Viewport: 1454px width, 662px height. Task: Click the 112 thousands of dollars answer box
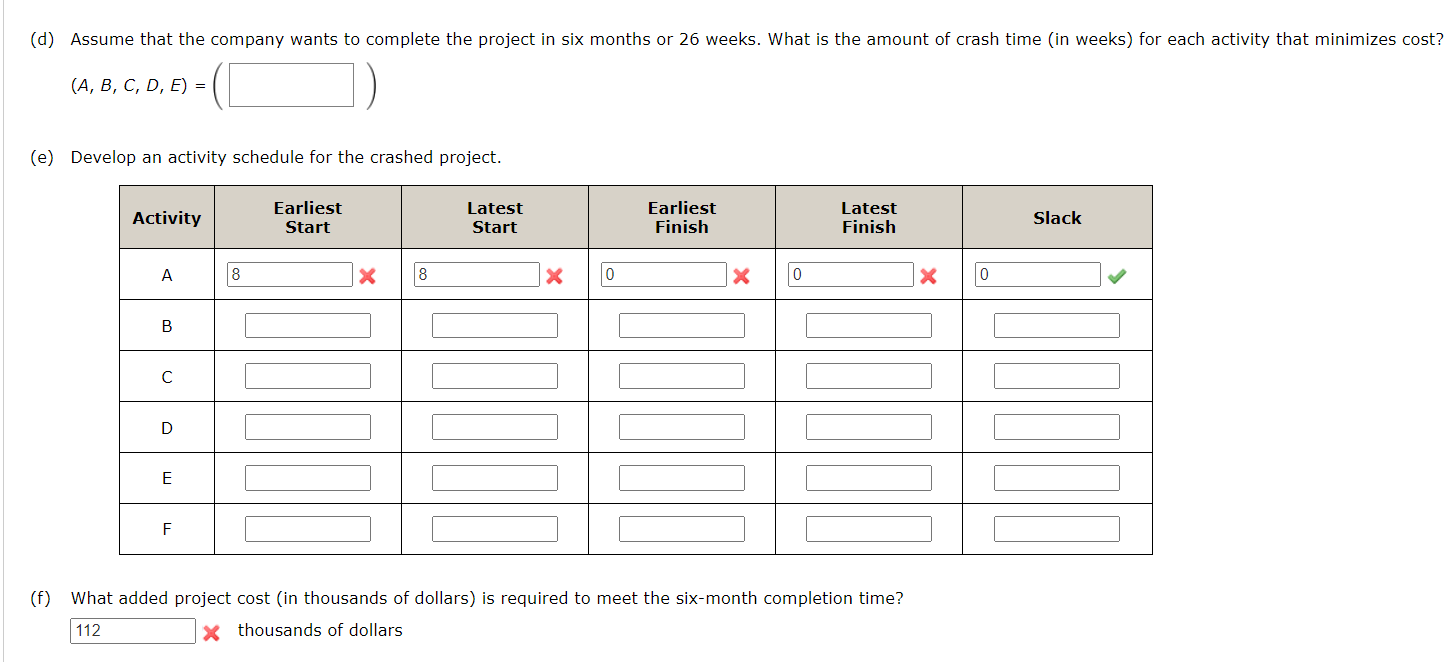pos(131,630)
